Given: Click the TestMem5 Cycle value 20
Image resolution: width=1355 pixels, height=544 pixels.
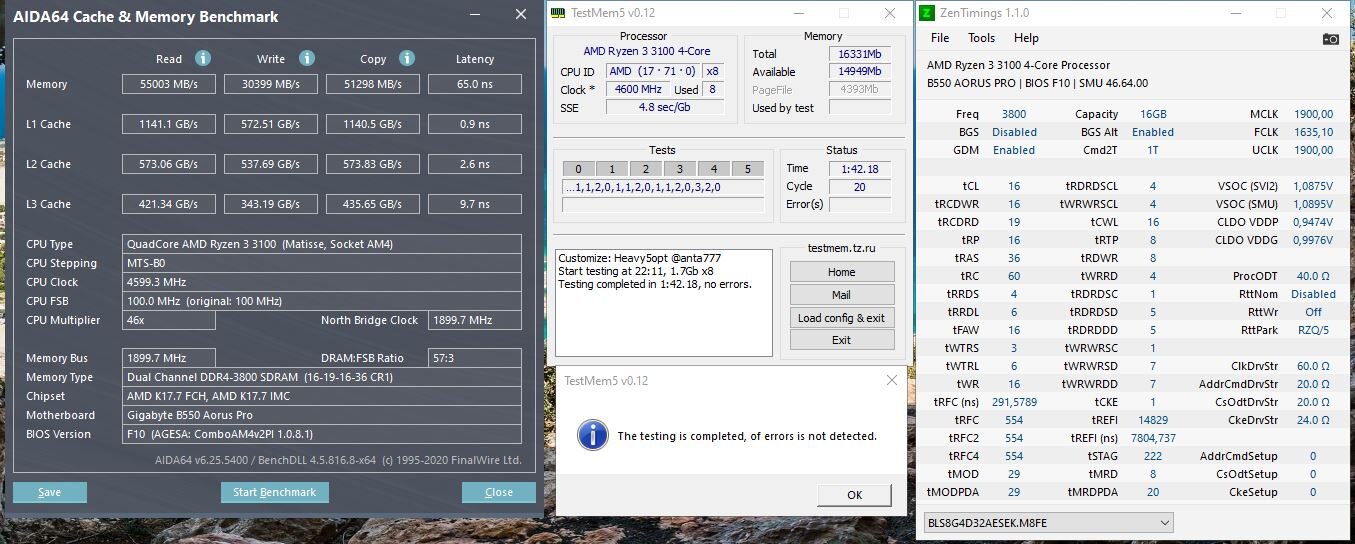Looking at the screenshot, I should coord(860,186).
